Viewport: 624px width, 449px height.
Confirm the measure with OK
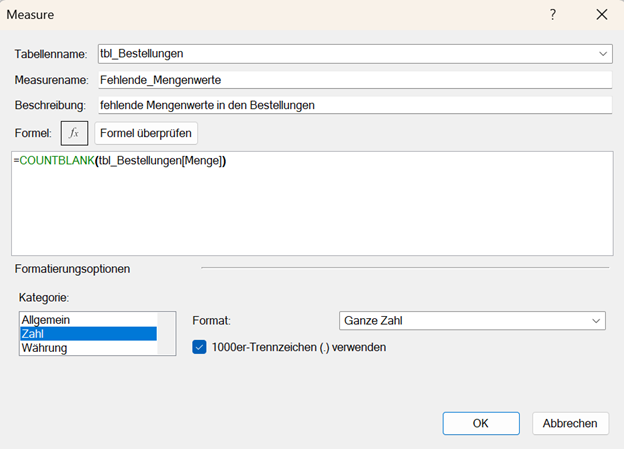point(480,423)
